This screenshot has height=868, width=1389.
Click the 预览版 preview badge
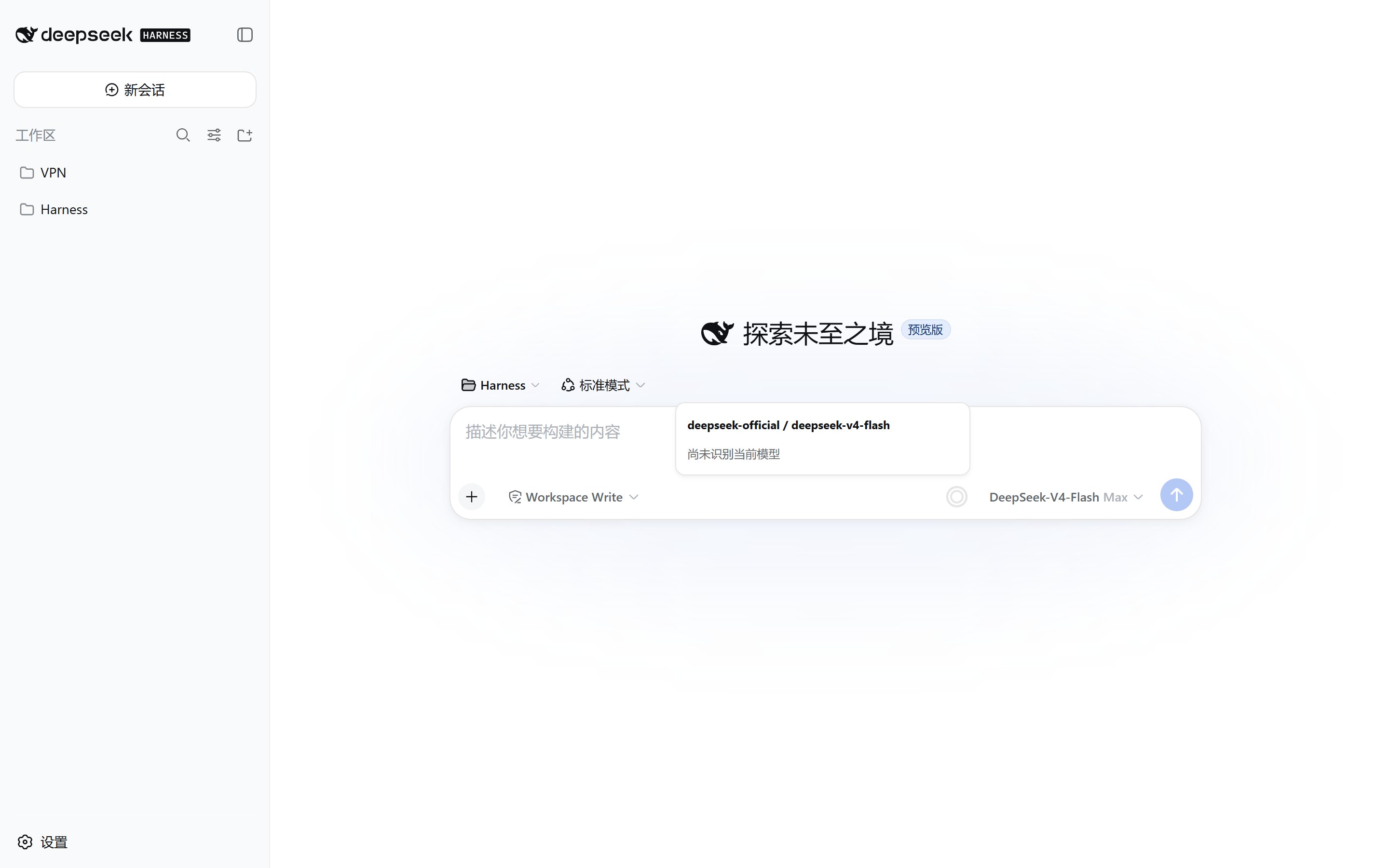coord(925,330)
